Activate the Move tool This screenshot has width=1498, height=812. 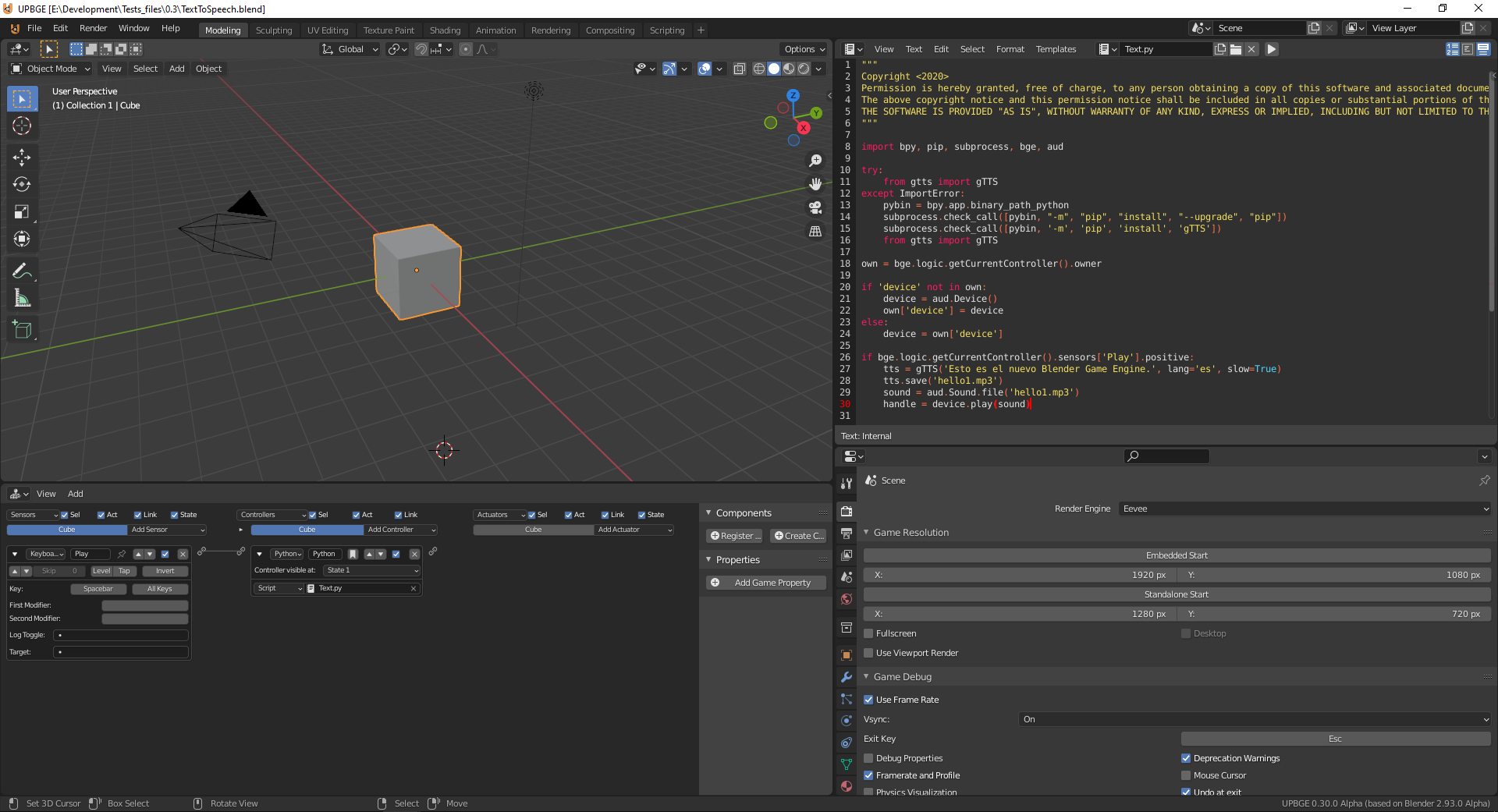[22, 158]
